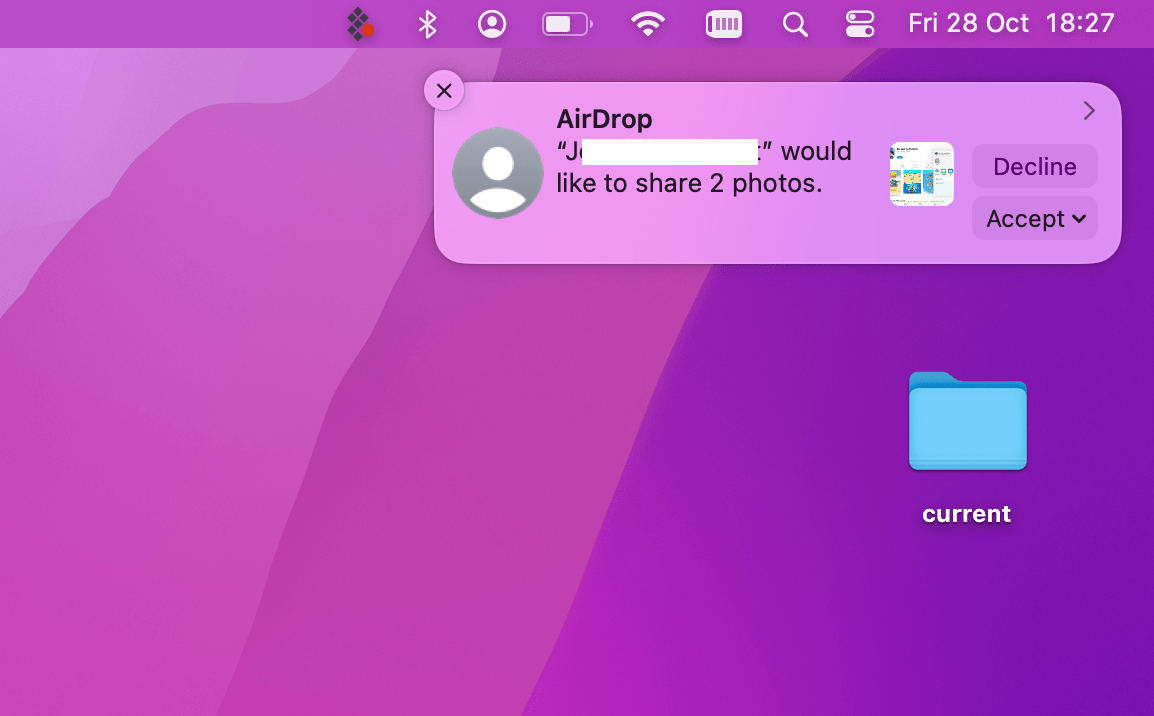The image size is (1154, 716).
Task: Open the user account menu bar icon
Action: [492, 24]
